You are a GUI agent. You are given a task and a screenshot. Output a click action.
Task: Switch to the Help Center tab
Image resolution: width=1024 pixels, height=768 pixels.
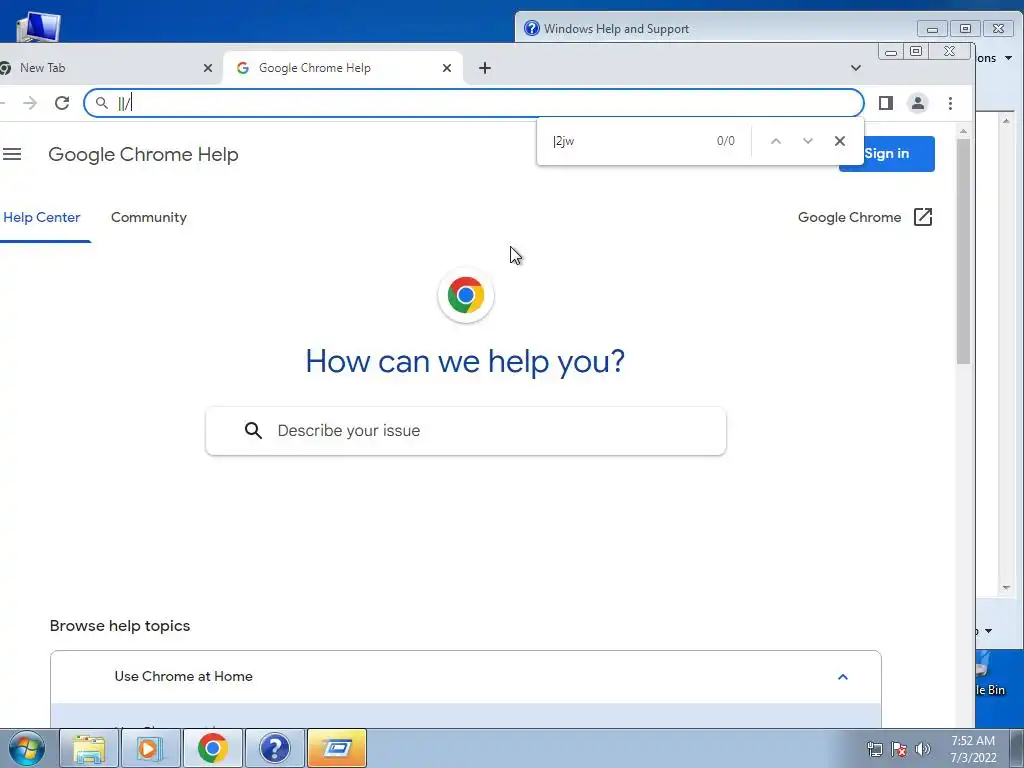(x=42, y=217)
